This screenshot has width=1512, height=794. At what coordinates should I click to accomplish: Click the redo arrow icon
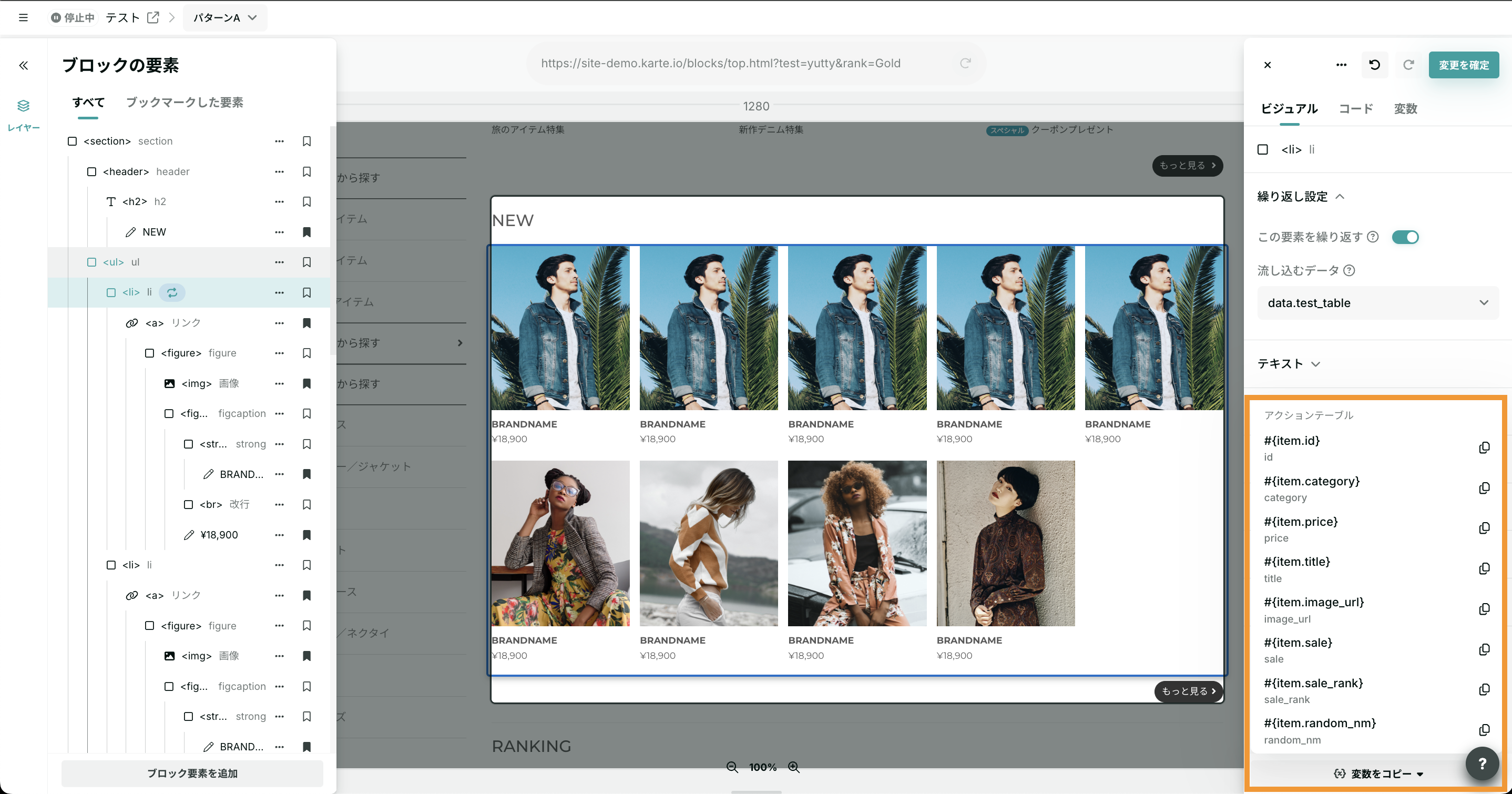click(x=1408, y=65)
